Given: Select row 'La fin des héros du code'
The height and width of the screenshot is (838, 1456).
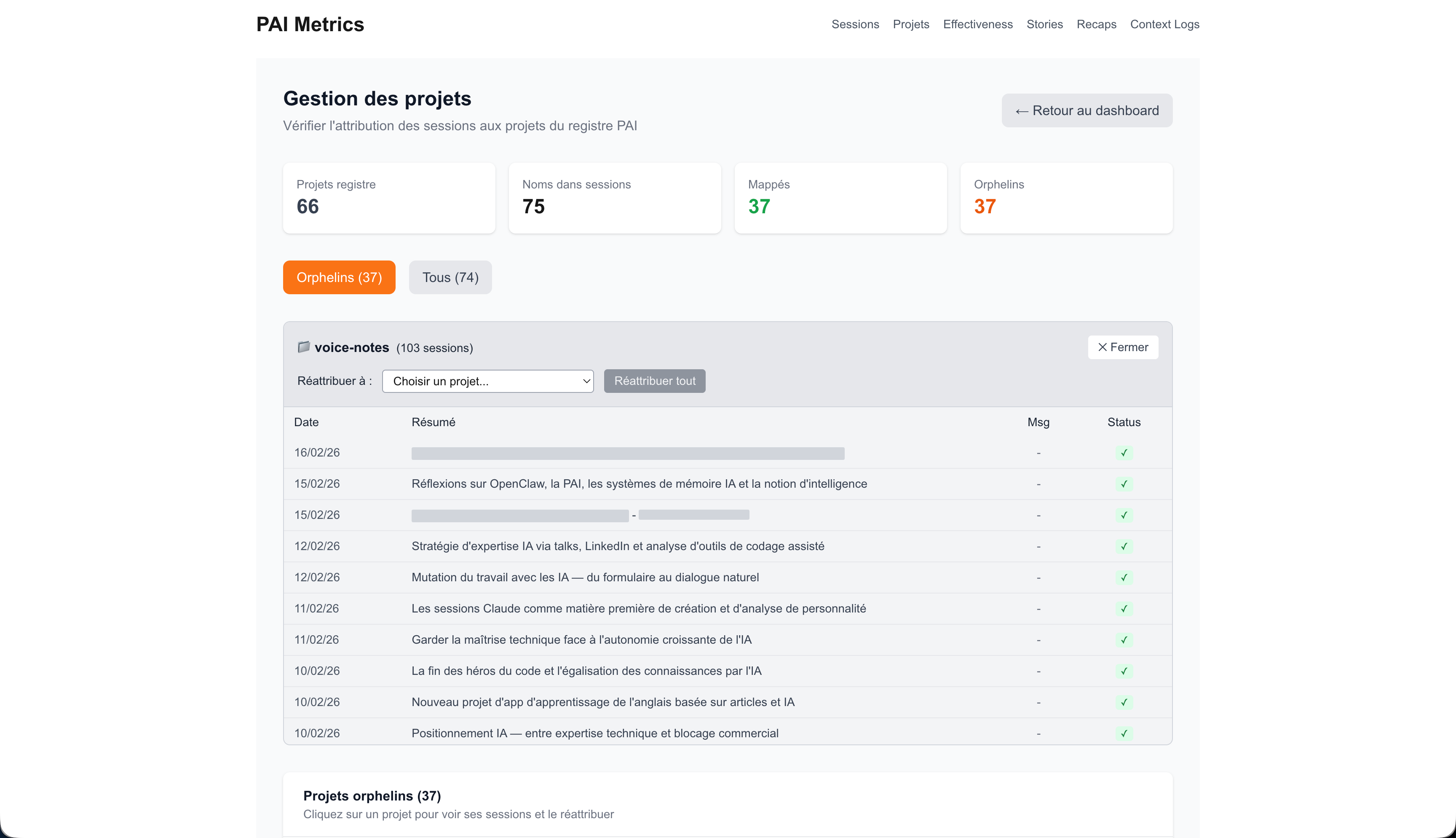Looking at the screenshot, I should pyautogui.click(x=728, y=671).
